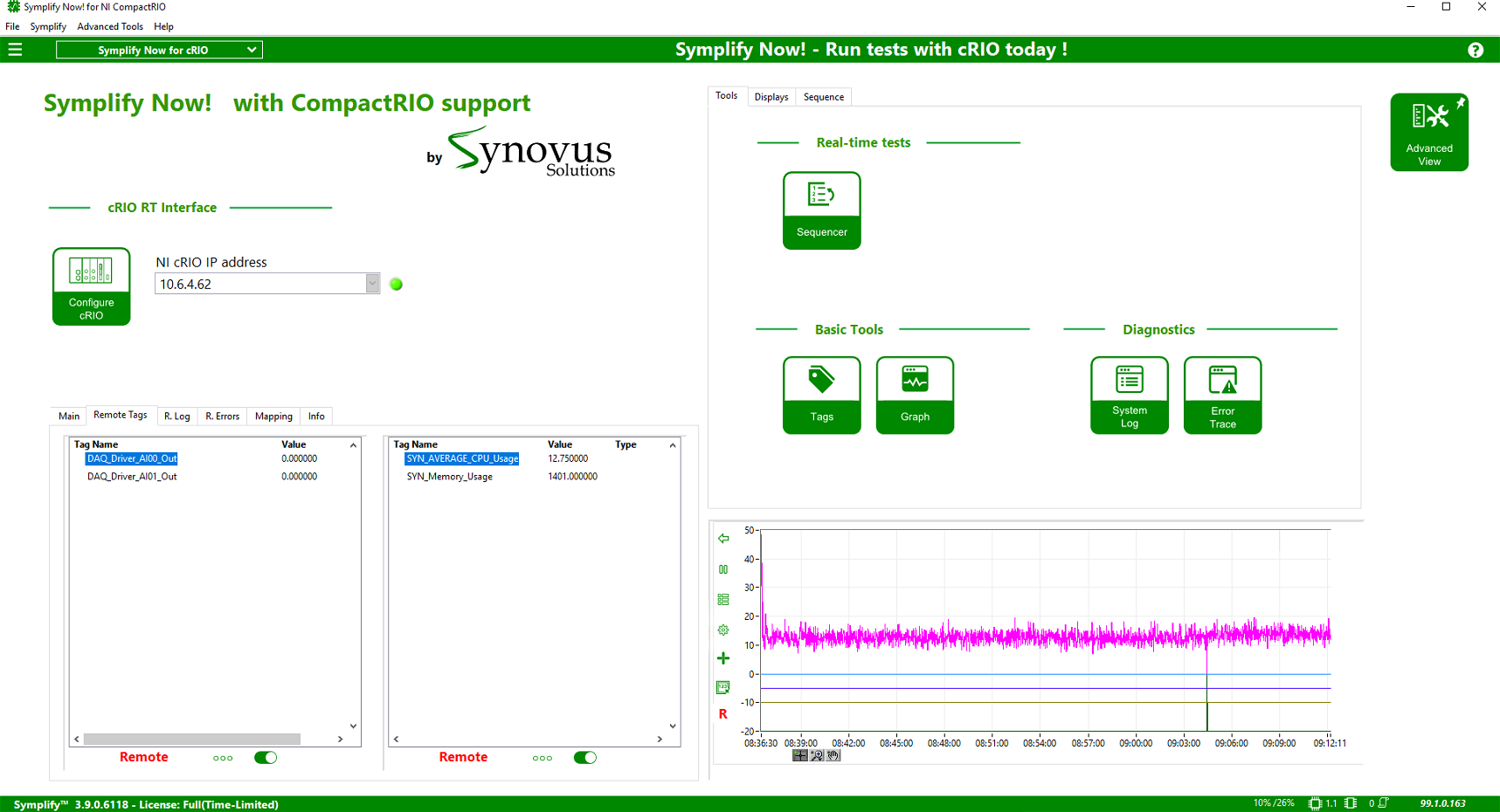This screenshot has width=1500, height=812.
Task: Select the SYN_Memory_Usage tag row
Action: (449, 477)
